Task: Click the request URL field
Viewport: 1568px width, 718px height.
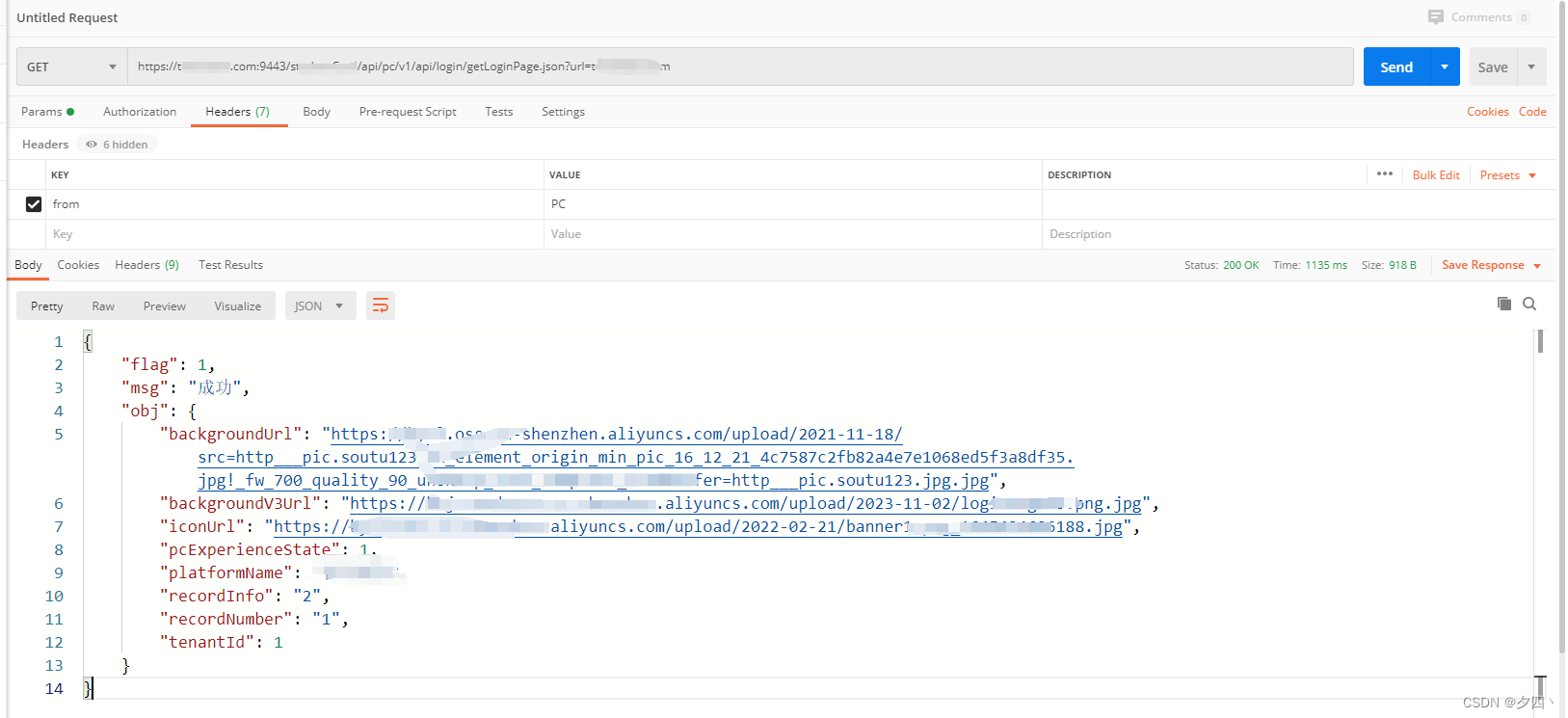Action: (x=740, y=66)
